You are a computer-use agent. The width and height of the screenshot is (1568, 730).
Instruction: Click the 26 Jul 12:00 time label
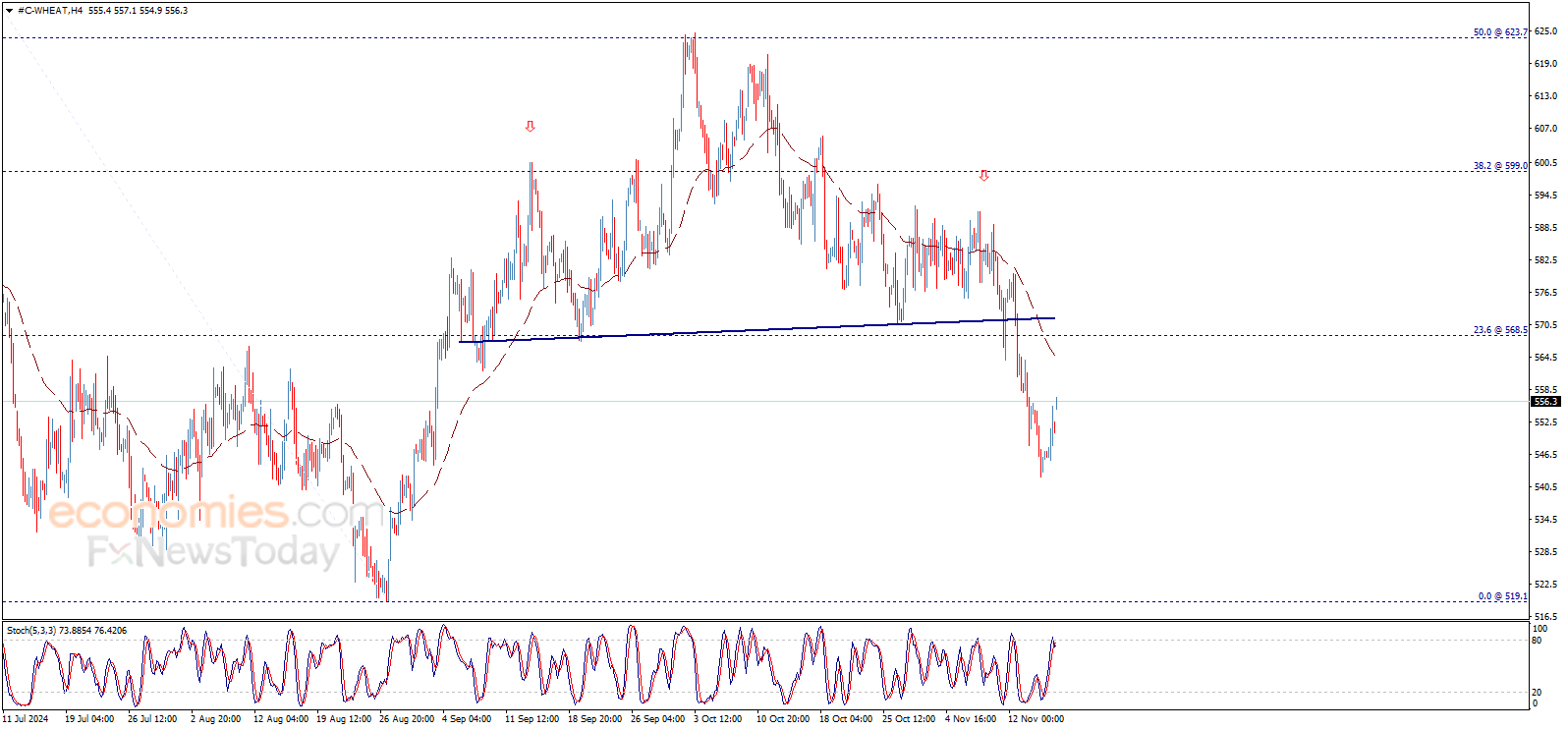coord(152,719)
